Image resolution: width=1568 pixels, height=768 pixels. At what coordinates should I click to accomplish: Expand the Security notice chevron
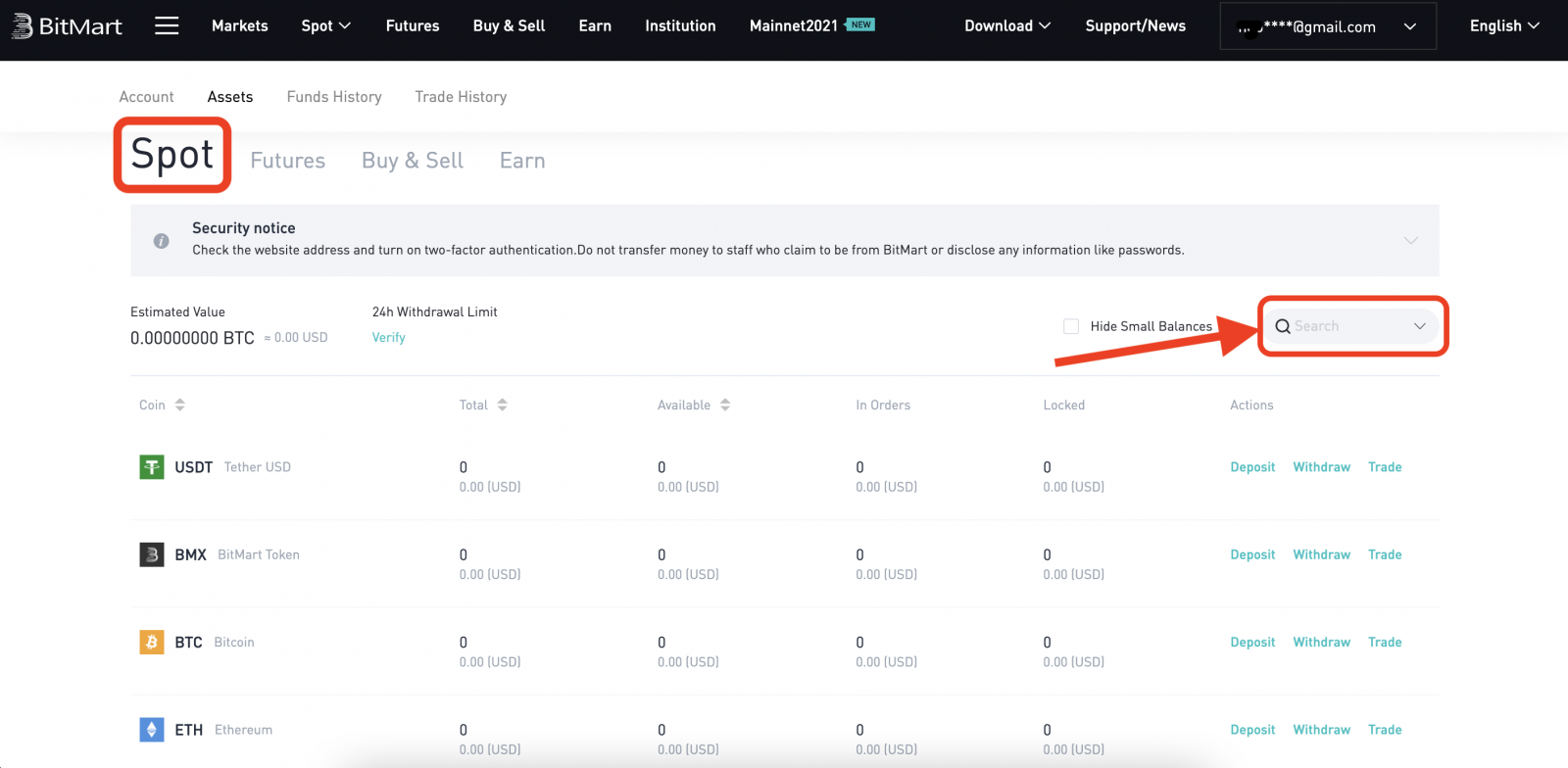pyautogui.click(x=1410, y=240)
